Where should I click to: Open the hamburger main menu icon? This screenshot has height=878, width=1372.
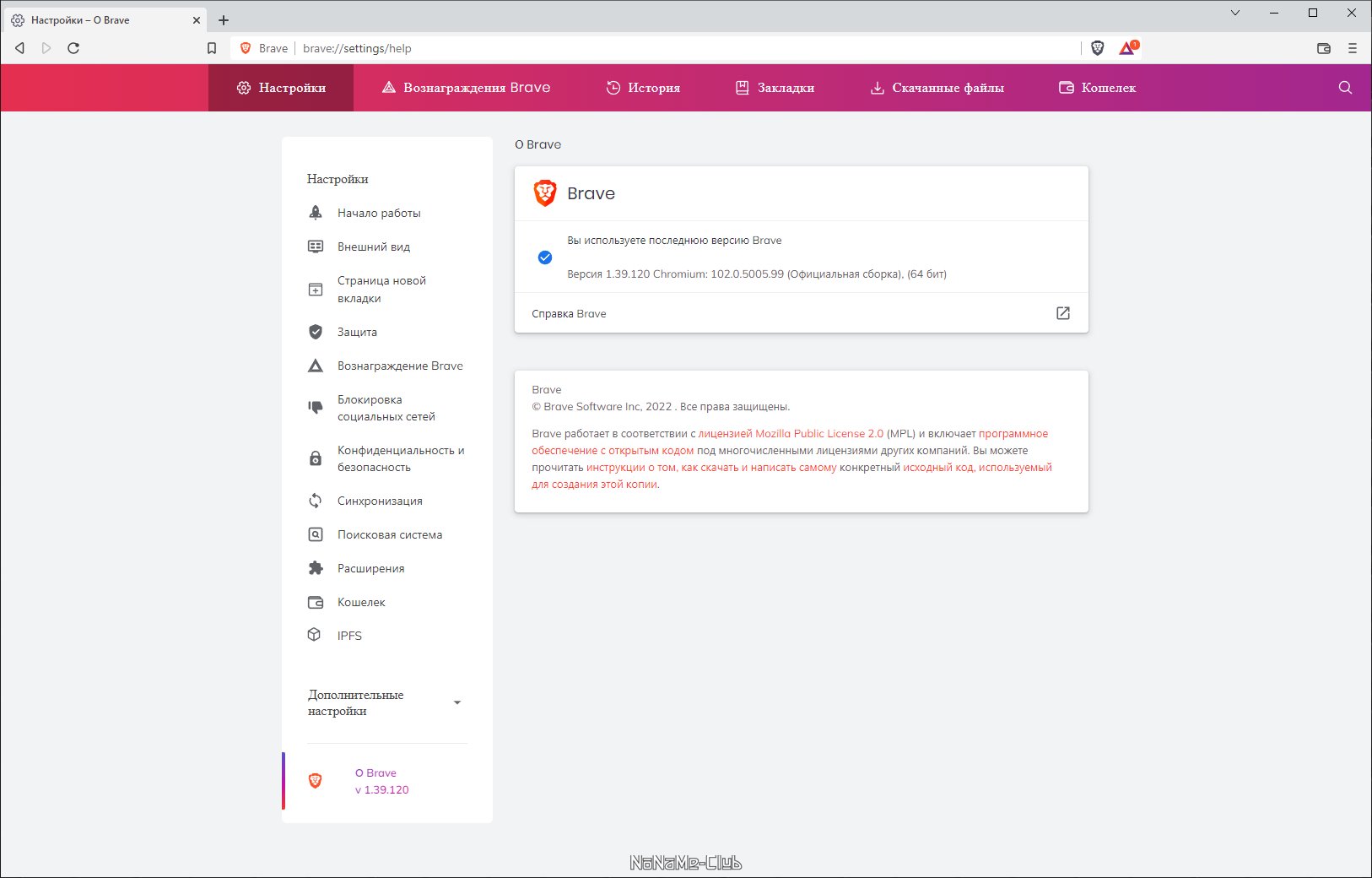(1353, 48)
